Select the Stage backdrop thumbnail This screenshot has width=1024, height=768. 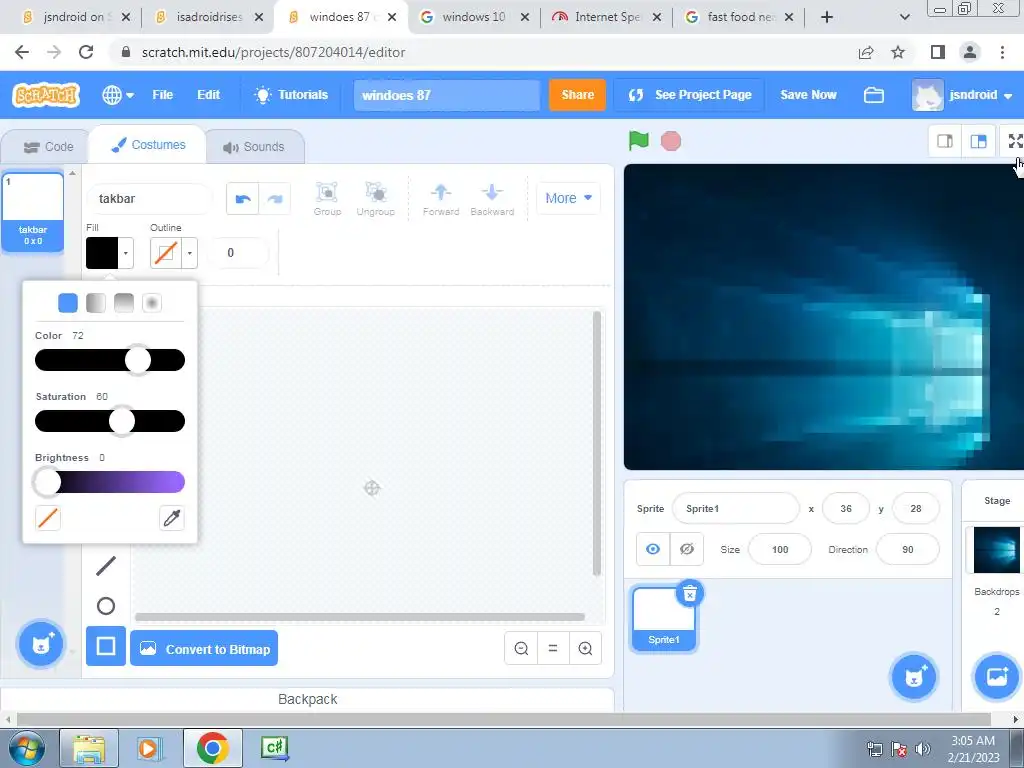(997, 550)
